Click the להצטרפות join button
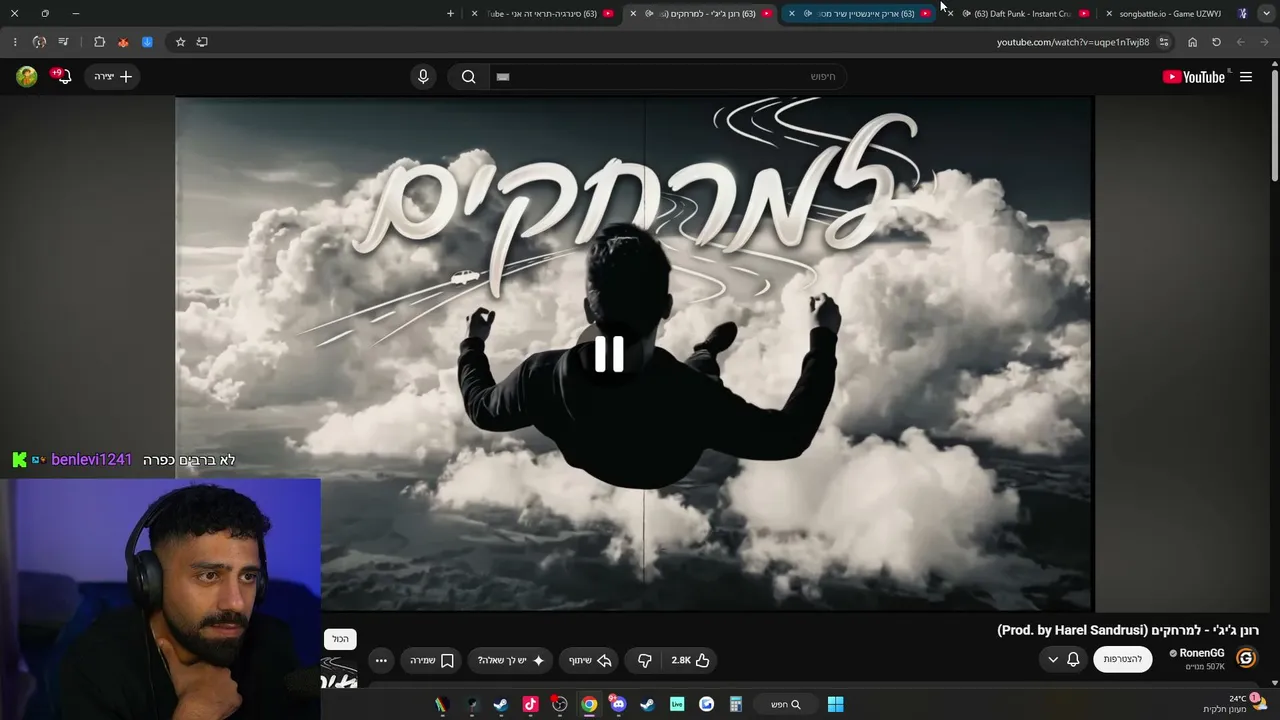The image size is (1280, 720). coord(1123,659)
